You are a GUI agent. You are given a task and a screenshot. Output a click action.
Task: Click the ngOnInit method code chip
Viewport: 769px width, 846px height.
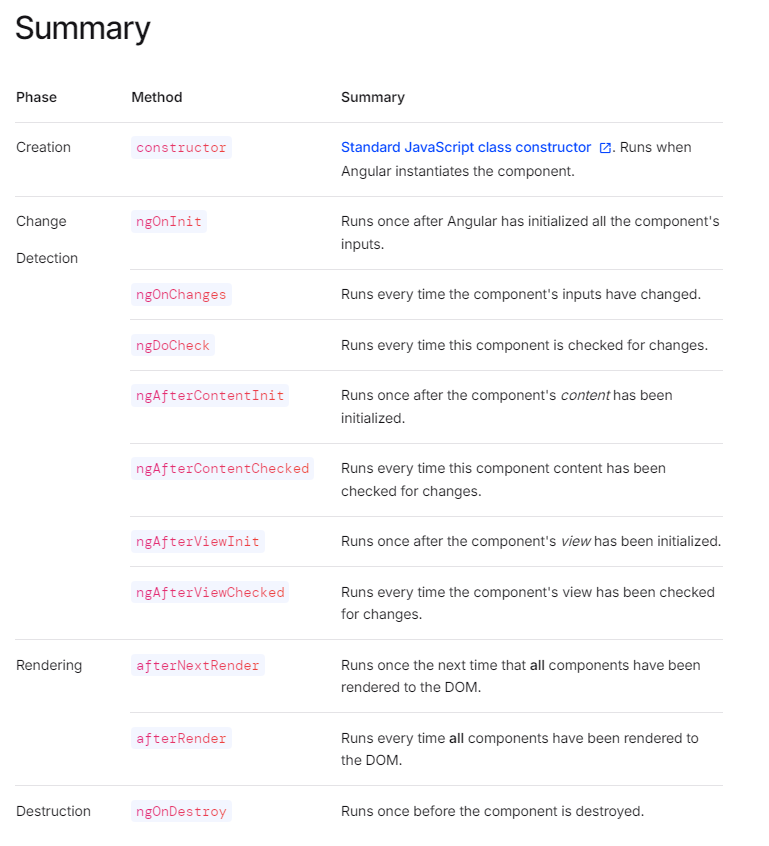(x=169, y=221)
